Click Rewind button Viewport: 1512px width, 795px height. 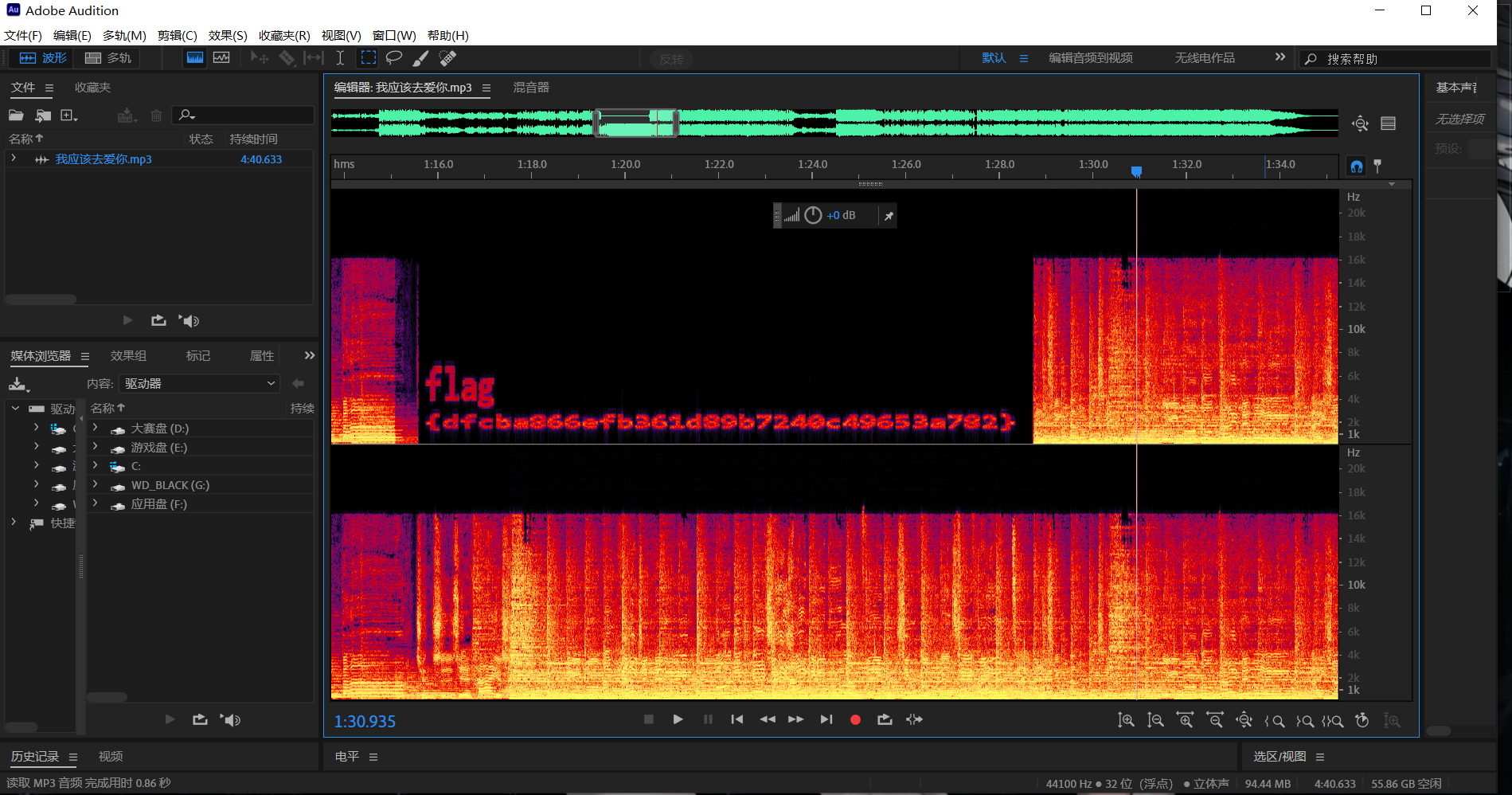[x=768, y=719]
